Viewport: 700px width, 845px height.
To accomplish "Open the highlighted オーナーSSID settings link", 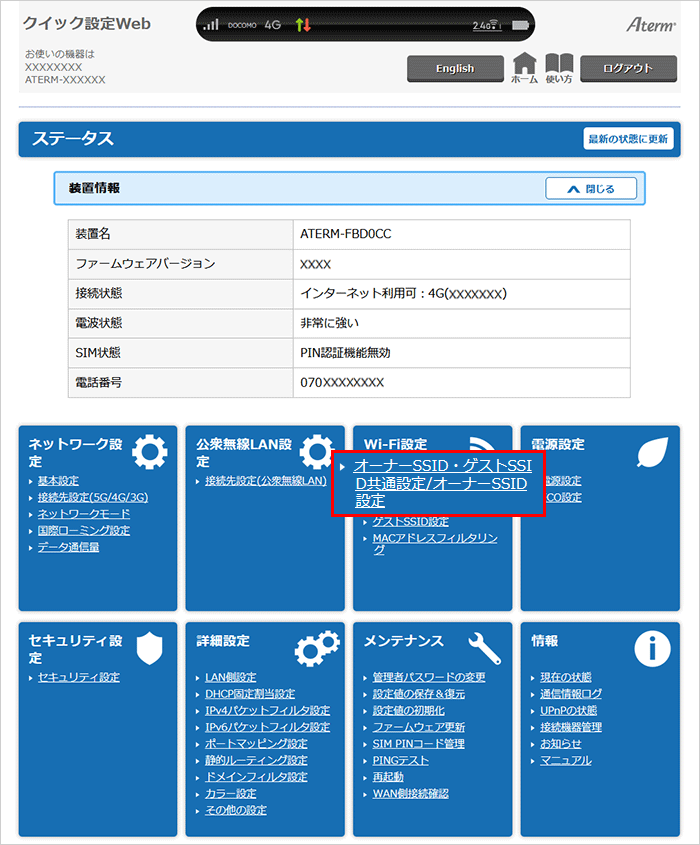I will point(440,484).
